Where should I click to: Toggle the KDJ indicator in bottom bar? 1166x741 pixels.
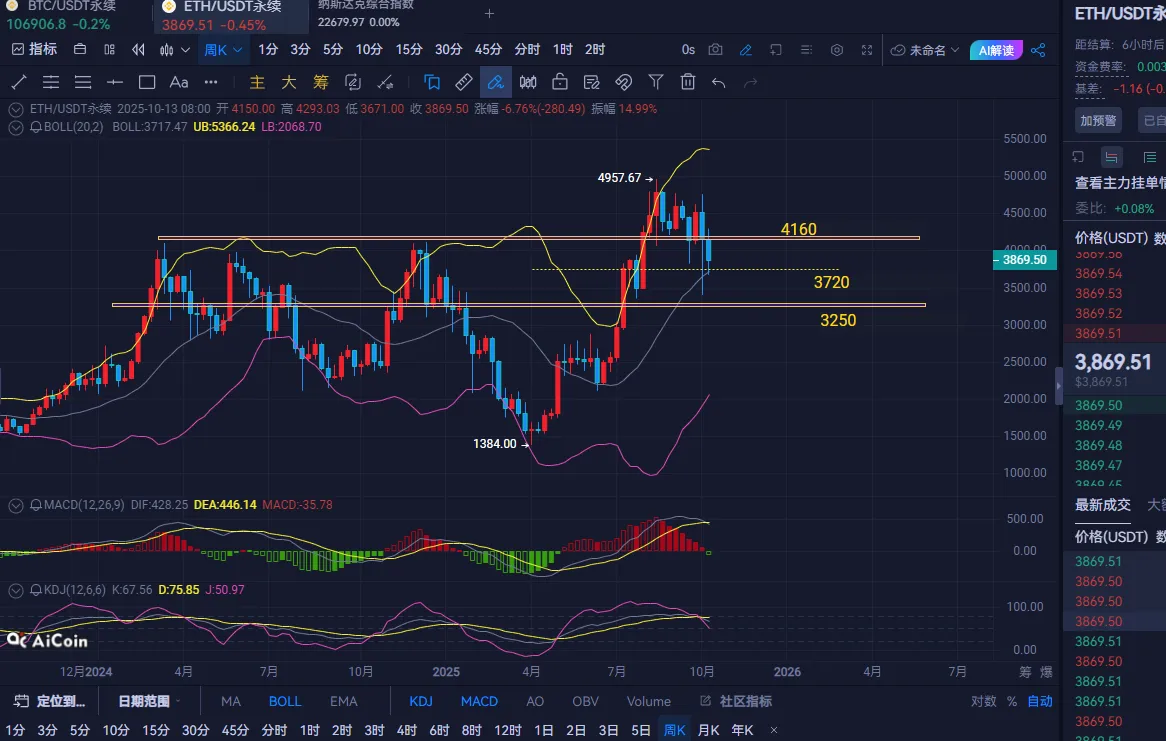point(420,701)
